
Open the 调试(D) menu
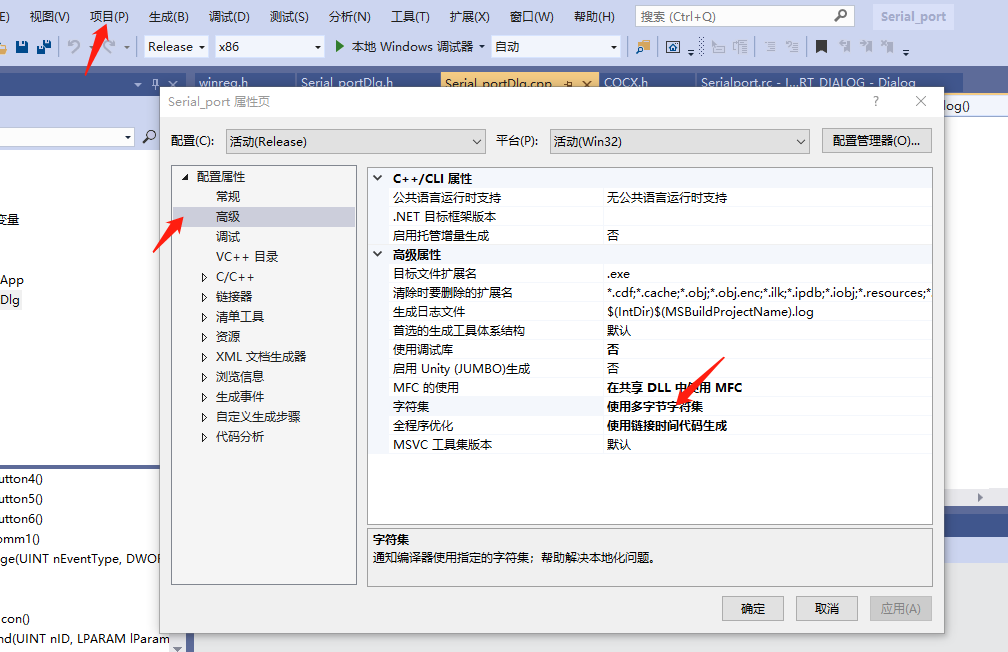click(x=229, y=17)
